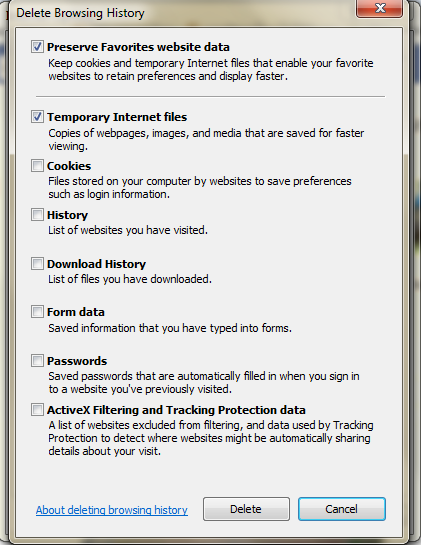Tick the History checkbox
This screenshot has width=421, height=545.
click(x=37, y=214)
